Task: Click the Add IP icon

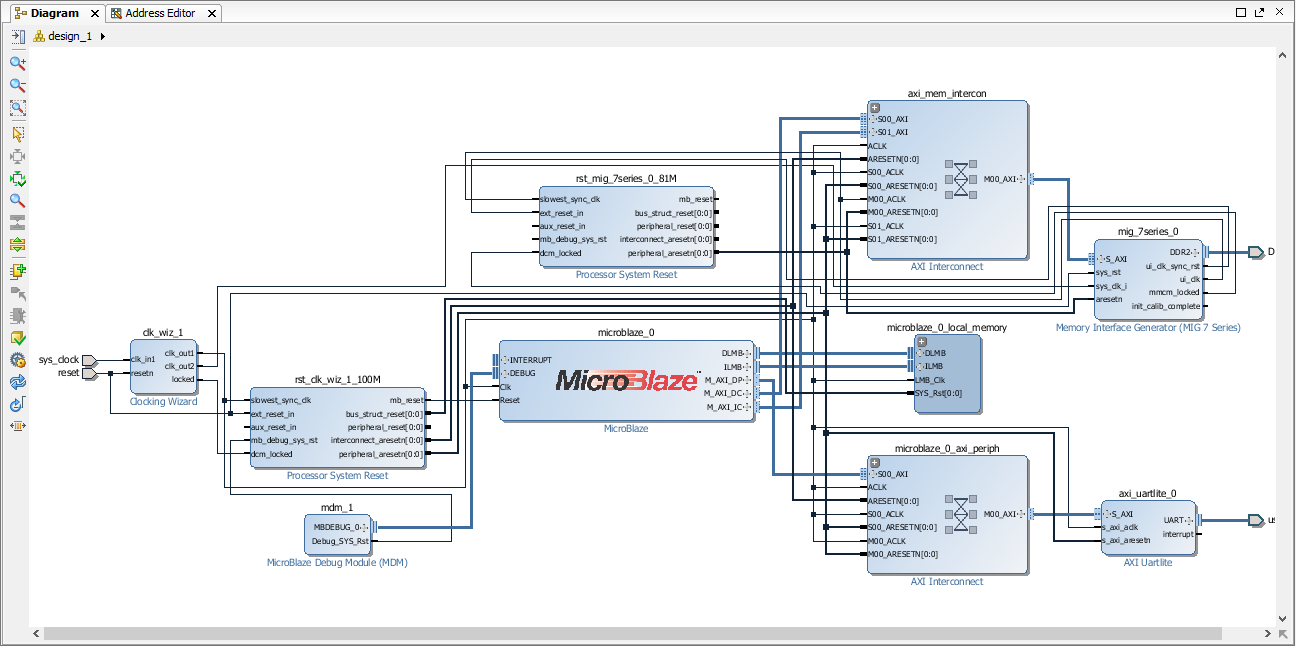Action: (x=17, y=270)
